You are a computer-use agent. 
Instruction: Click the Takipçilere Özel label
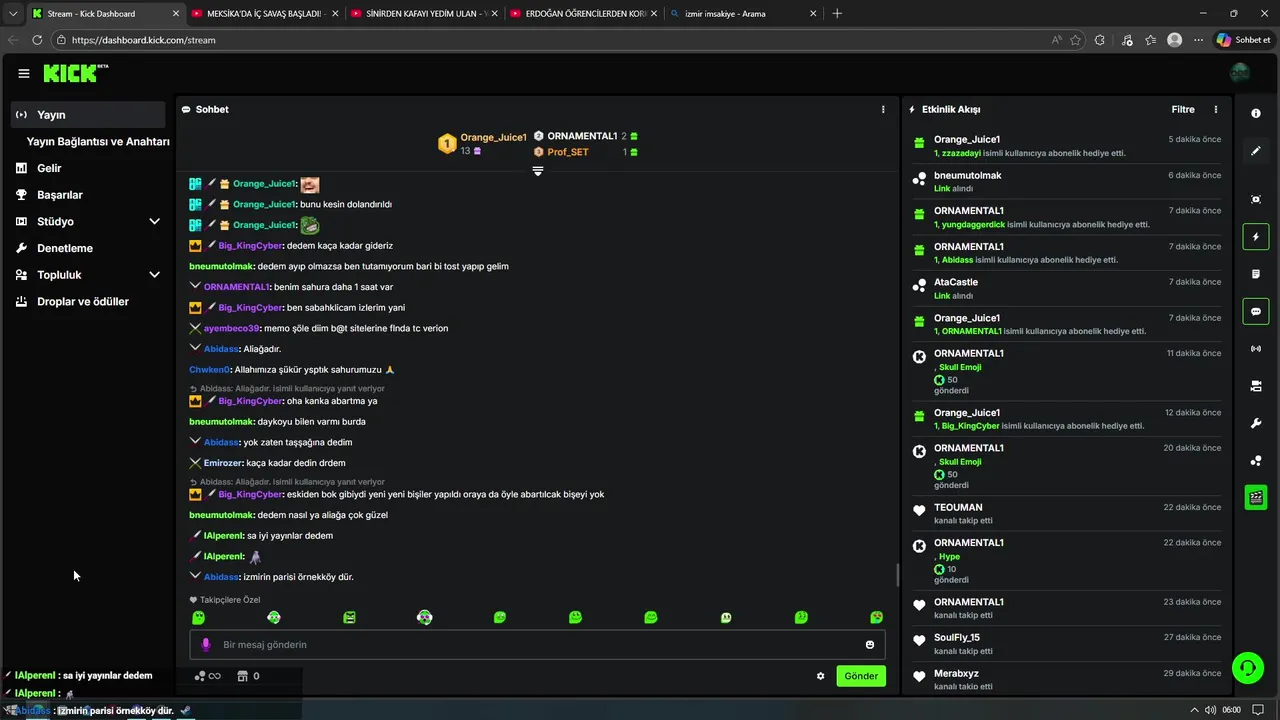[230, 600]
